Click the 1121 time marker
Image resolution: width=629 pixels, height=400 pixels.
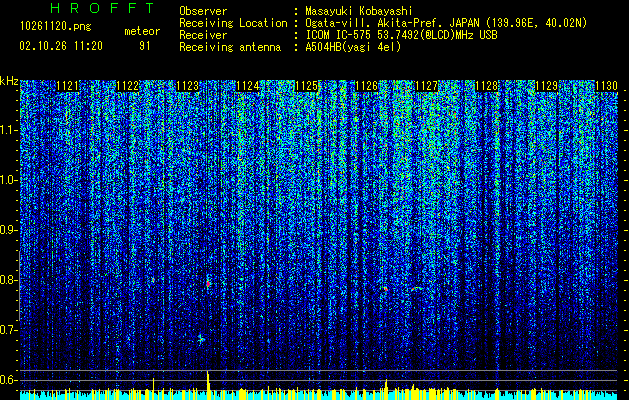(x=68, y=86)
